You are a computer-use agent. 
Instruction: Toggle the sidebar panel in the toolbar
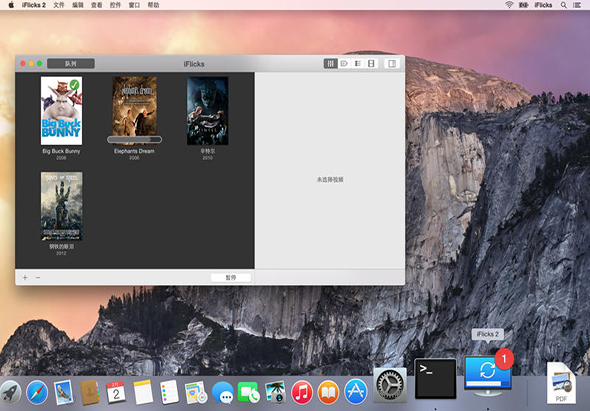(392, 64)
